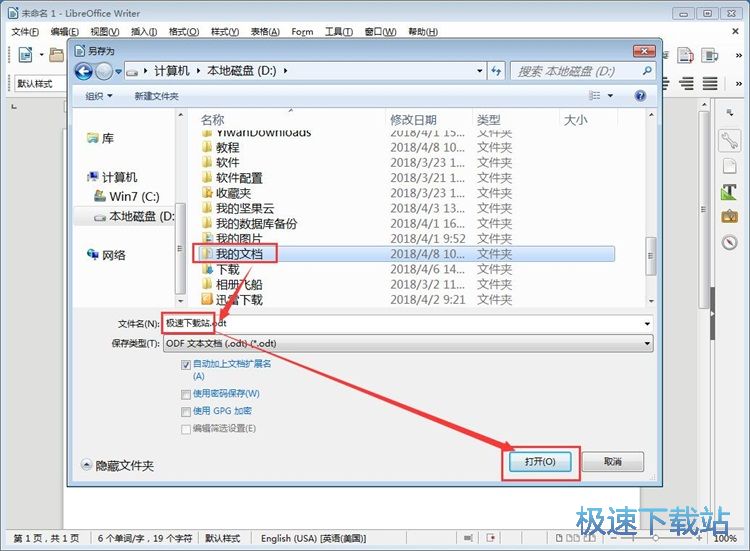The height and width of the screenshot is (551, 750).
Task: Toggle the auto file extension checkbox
Action: (x=186, y=365)
